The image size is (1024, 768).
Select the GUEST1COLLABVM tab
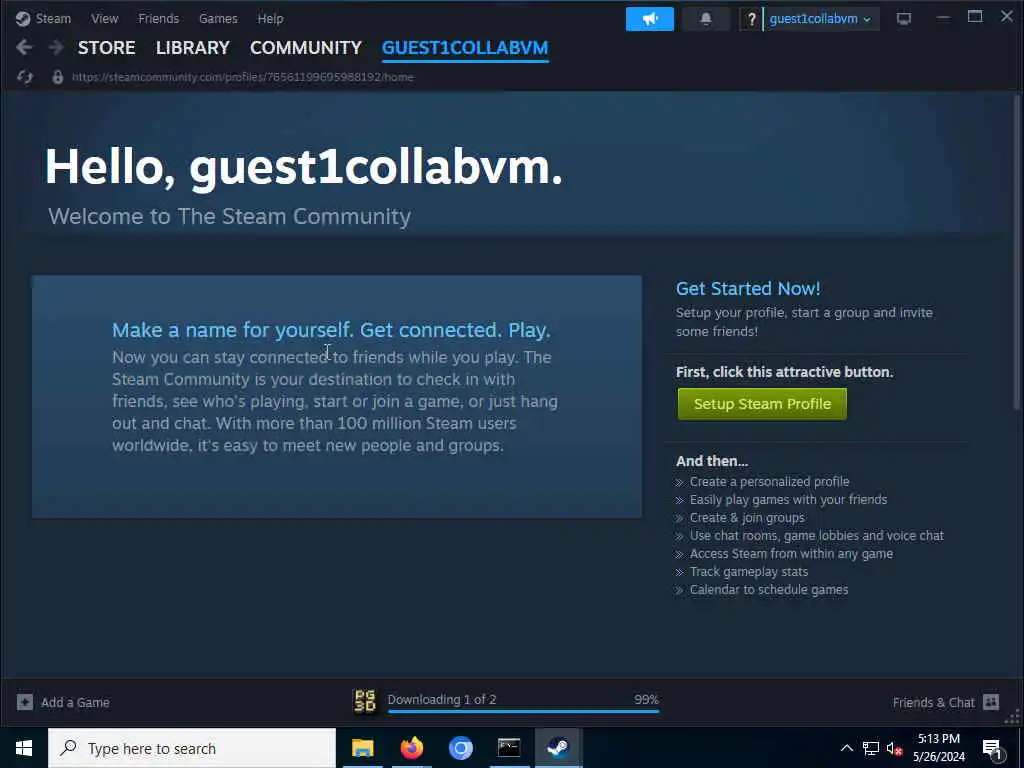[465, 48]
